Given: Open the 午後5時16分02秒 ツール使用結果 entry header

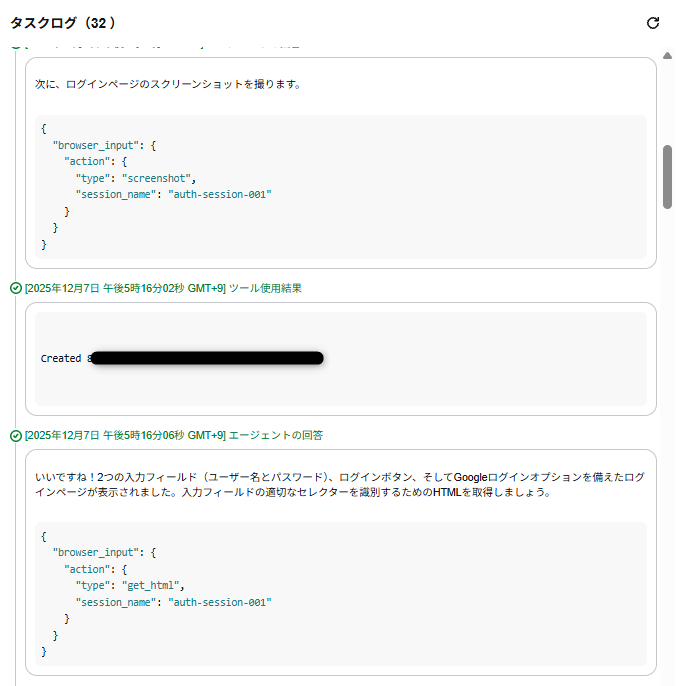Looking at the screenshot, I should (163, 288).
